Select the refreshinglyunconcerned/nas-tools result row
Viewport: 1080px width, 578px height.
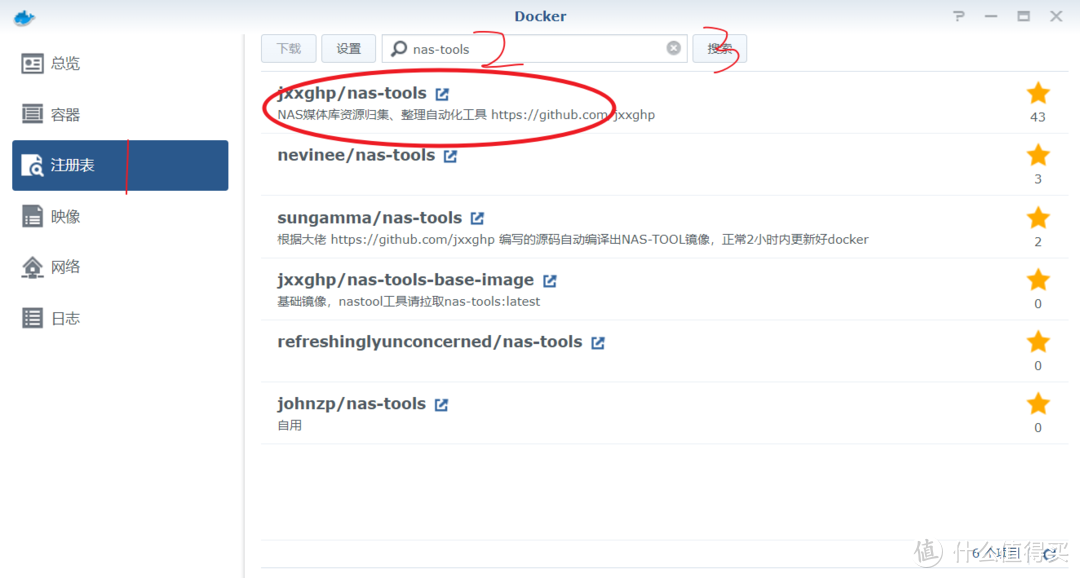pyautogui.click(x=430, y=341)
